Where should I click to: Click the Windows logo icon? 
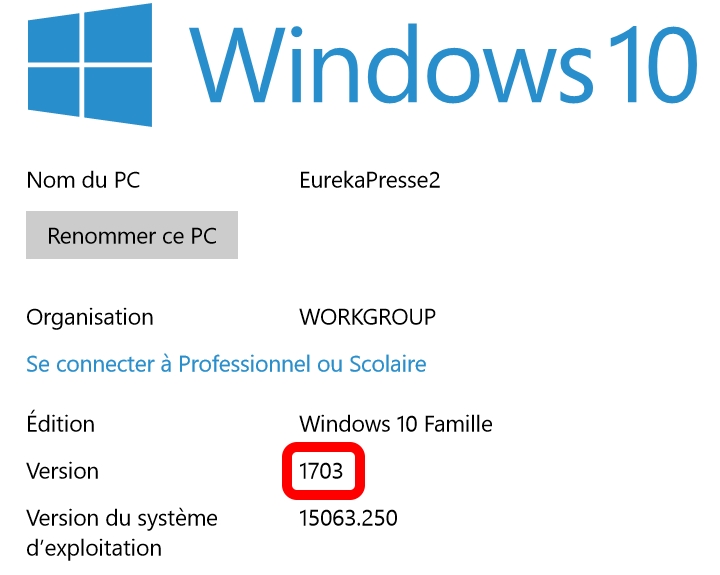tap(90, 65)
